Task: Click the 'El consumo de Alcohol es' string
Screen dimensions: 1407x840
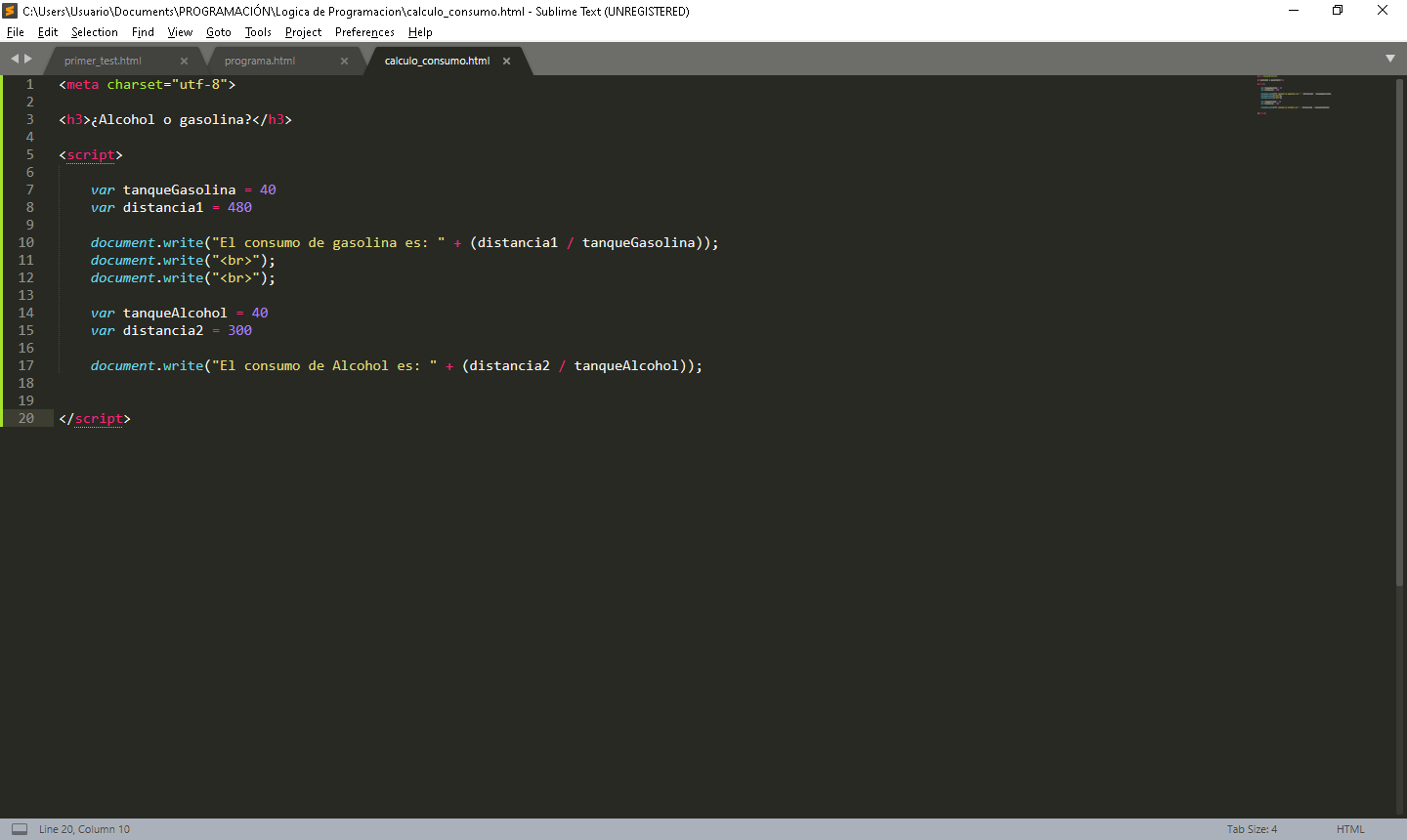Action: [324, 366]
